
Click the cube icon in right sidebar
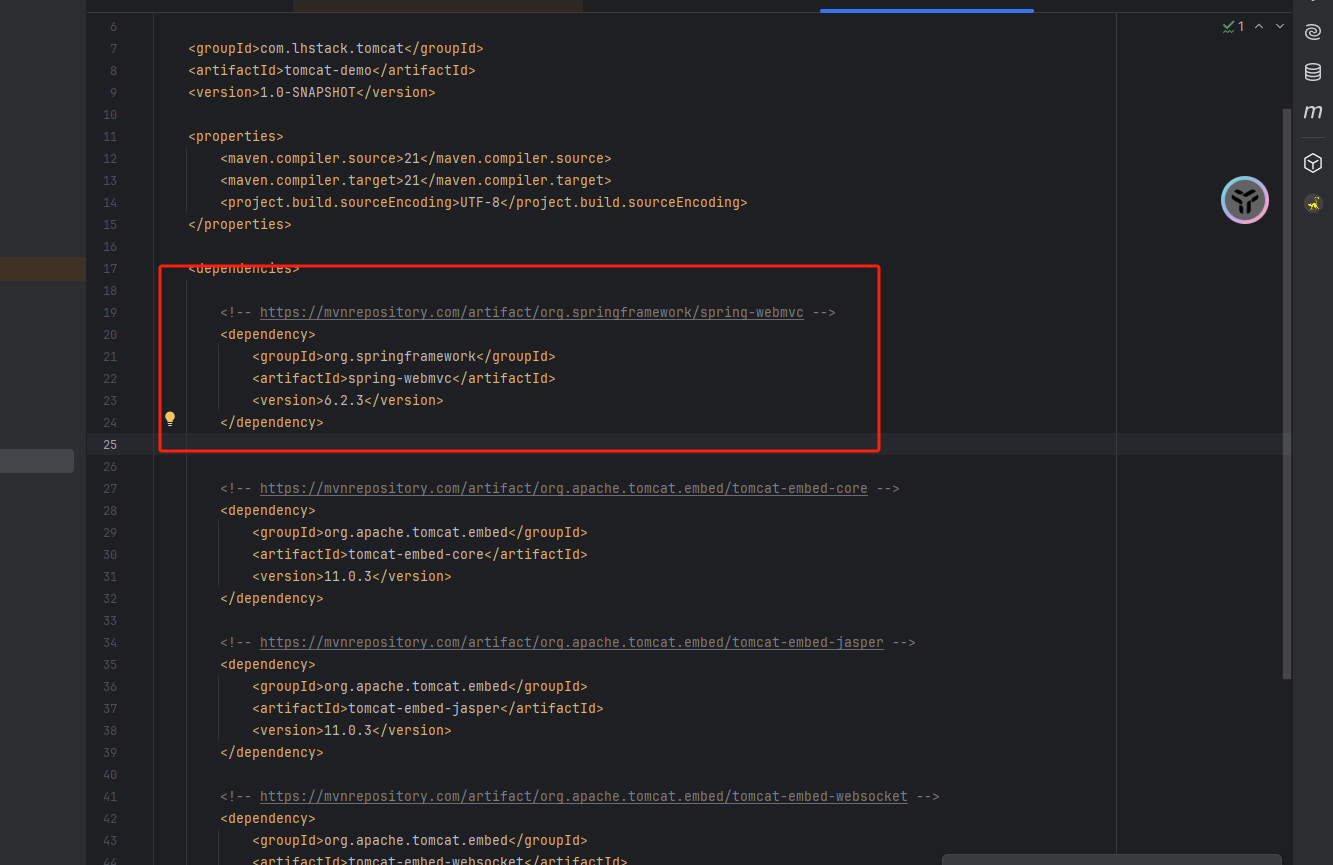click(1313, 163)
